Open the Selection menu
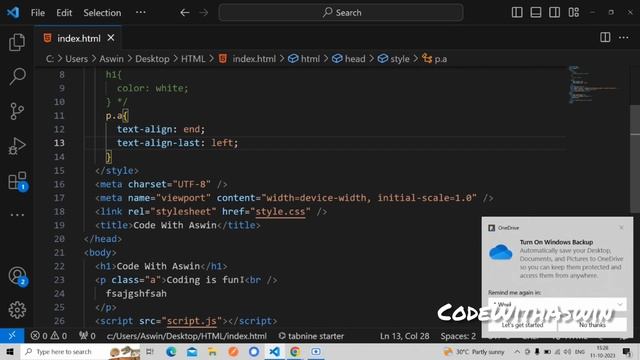 (x=102, y=13)
